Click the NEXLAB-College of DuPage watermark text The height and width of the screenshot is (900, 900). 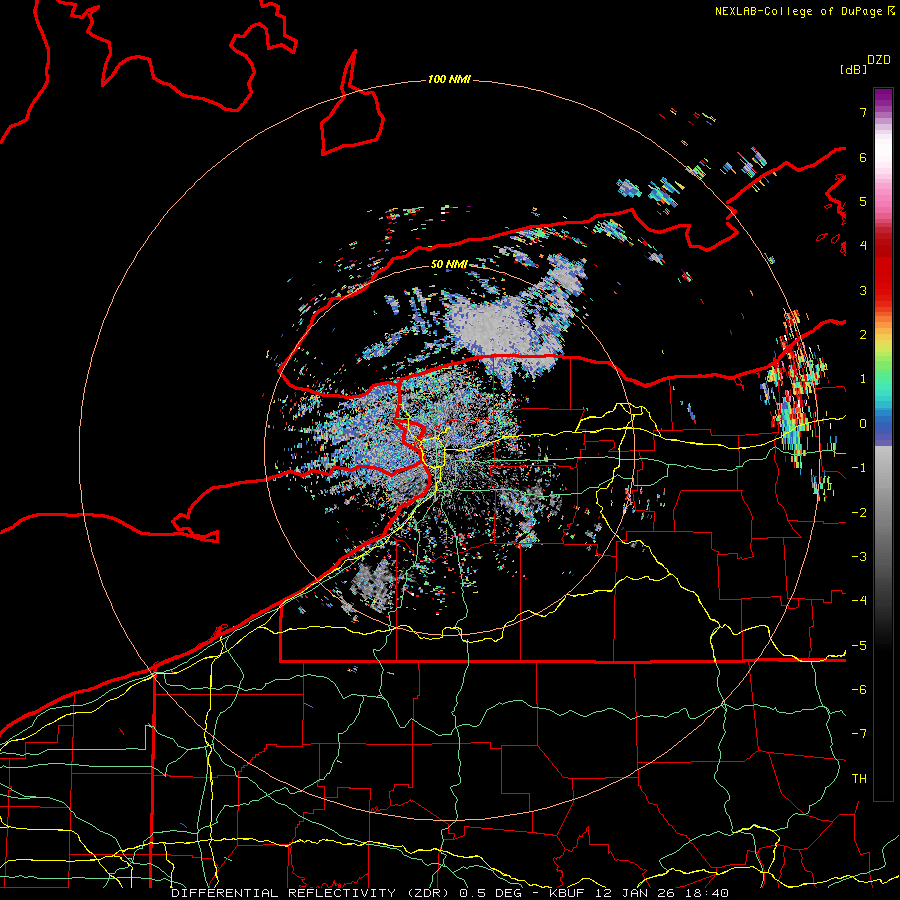pyautogui.click(x=804, y=11)
